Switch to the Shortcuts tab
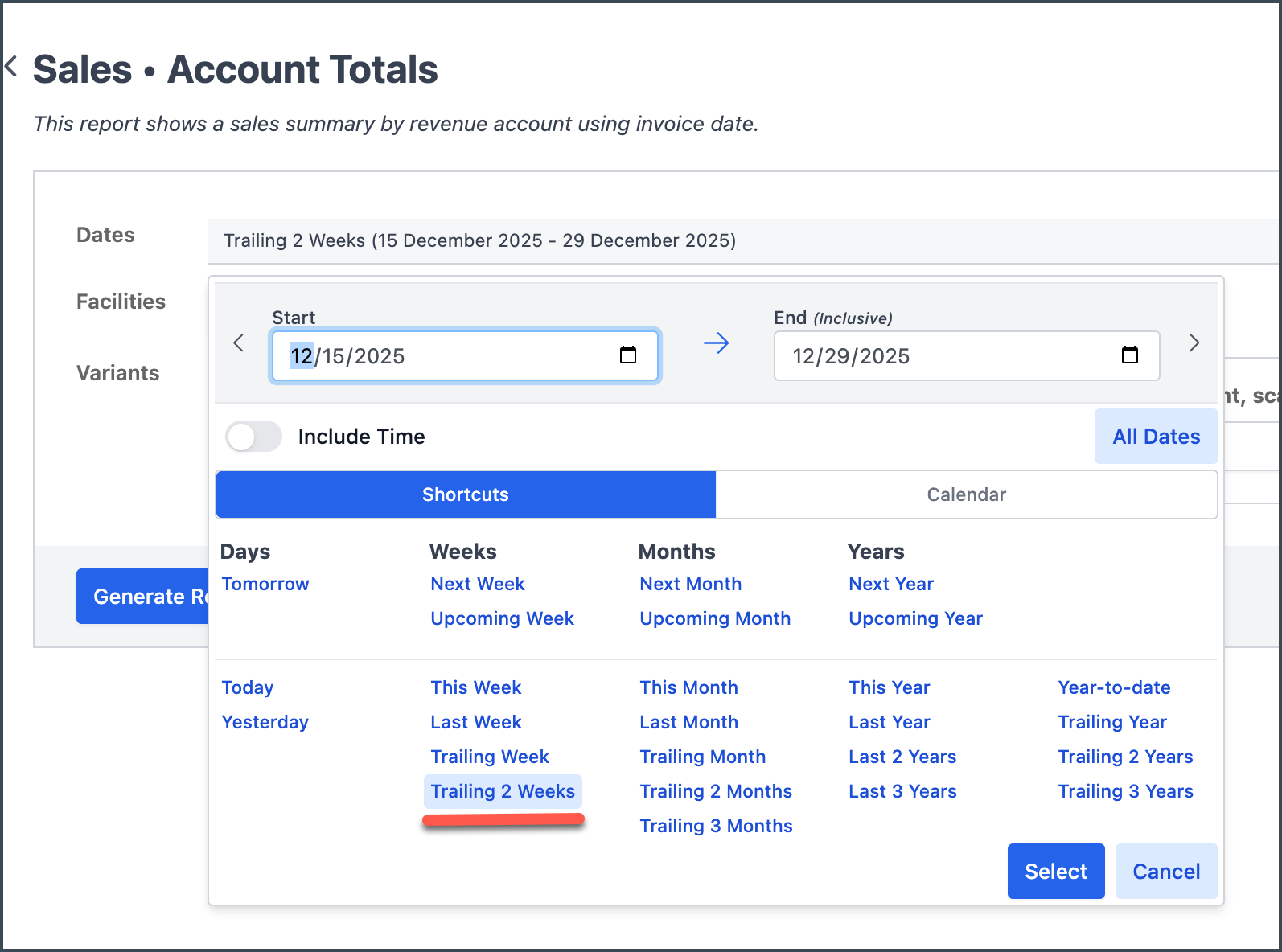Viewport: 1282px width, 952px height. click(466, 494)
